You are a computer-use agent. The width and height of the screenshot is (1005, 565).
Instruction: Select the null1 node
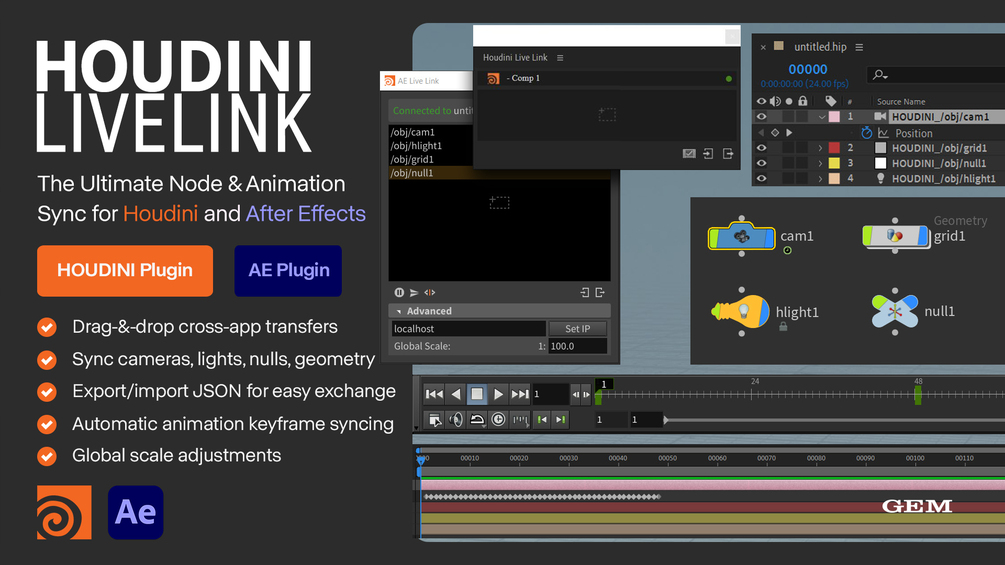[895, 311]
